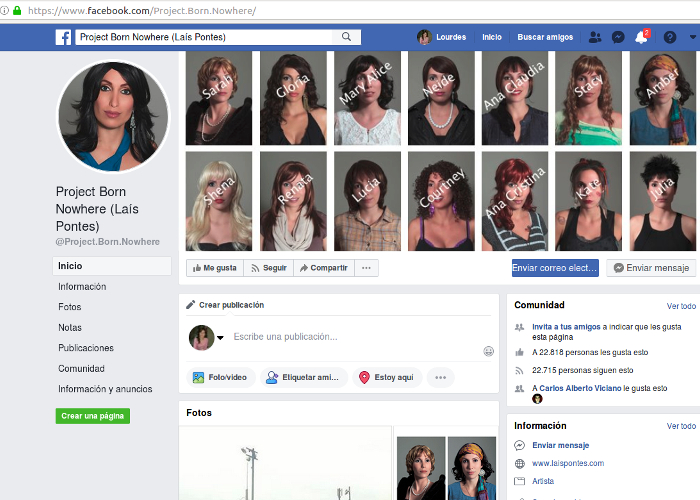Open the posting identity dropdown beside avatar

click(x=220, y=338)
